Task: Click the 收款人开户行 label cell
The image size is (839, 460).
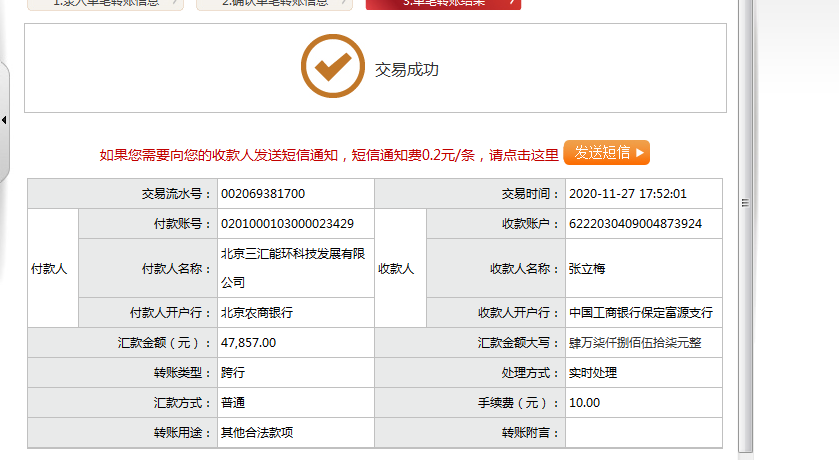Action: (x=496, y=312)
